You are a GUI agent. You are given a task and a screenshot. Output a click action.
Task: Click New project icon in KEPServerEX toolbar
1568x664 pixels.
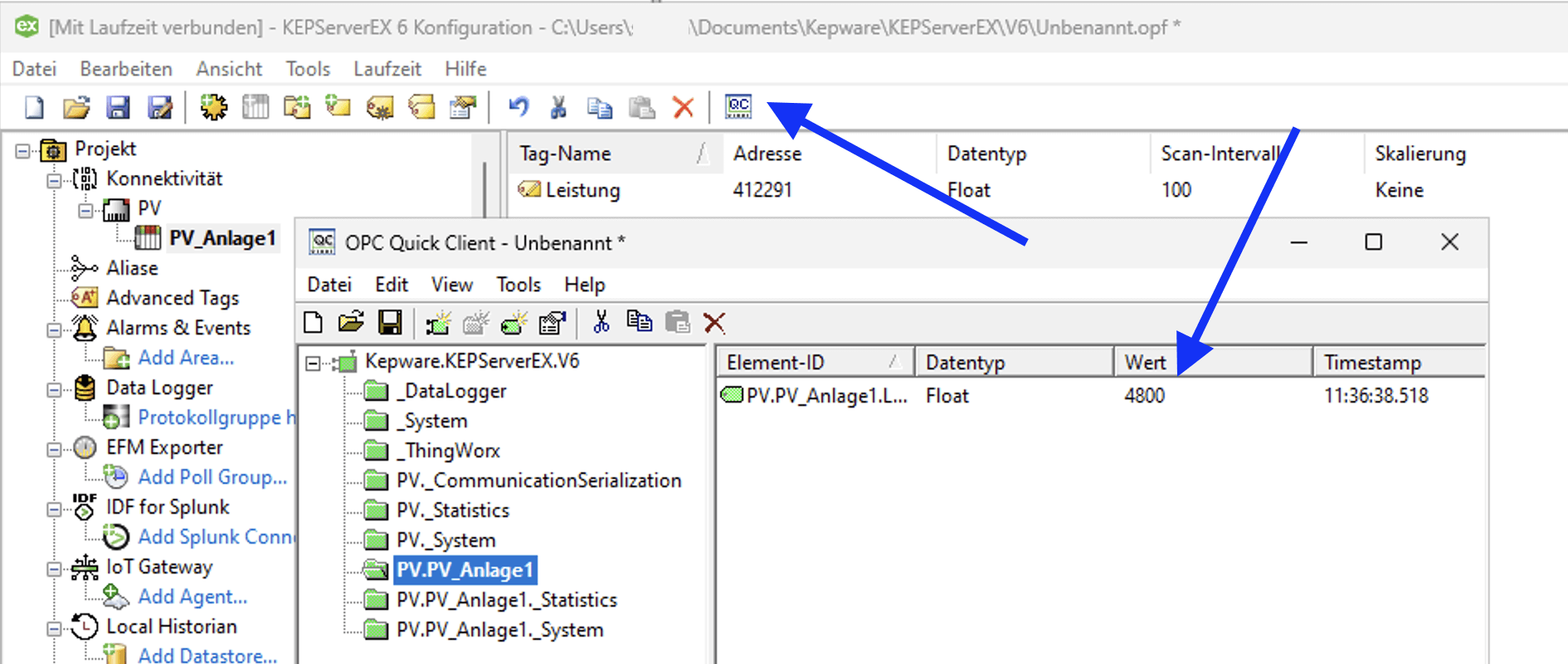click(34, 107)
